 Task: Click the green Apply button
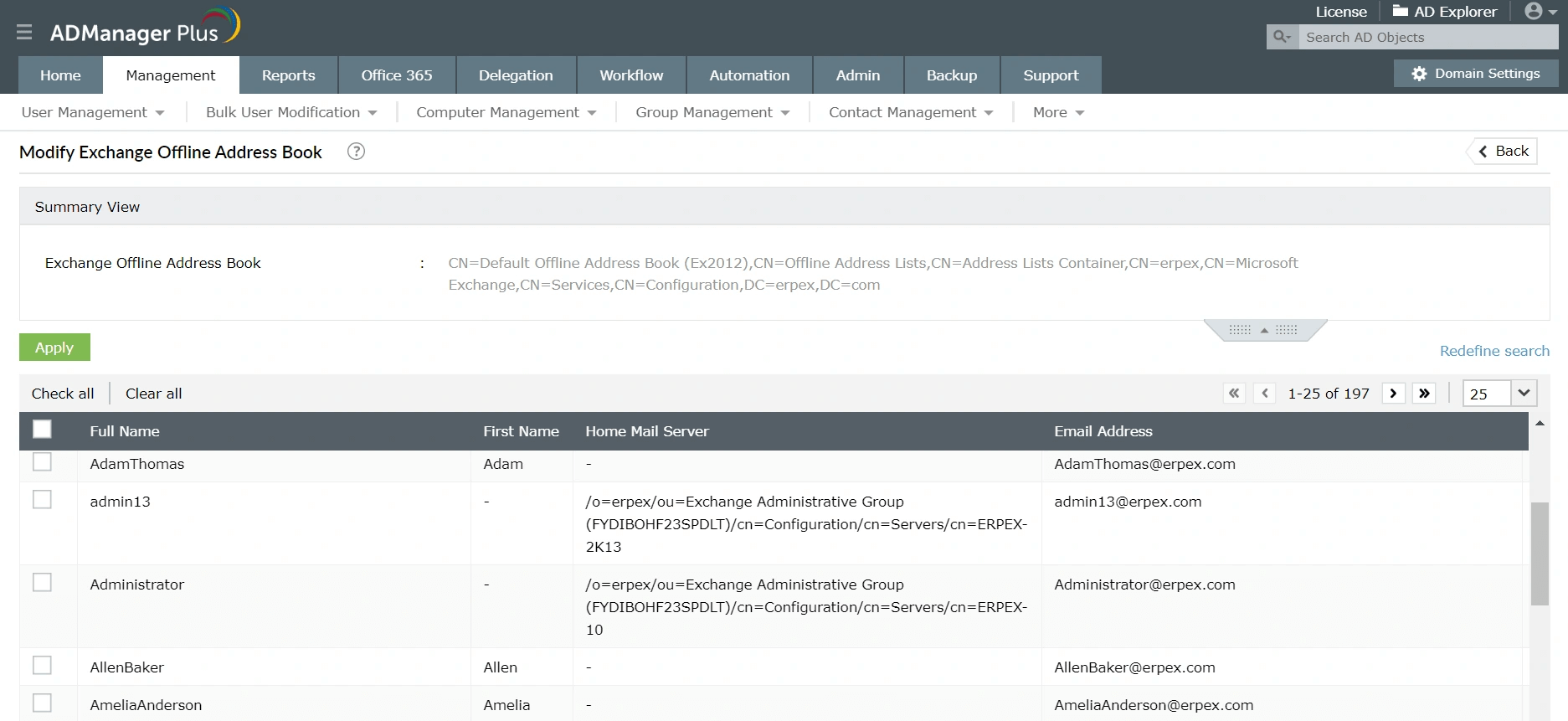(x=54, y=348)
